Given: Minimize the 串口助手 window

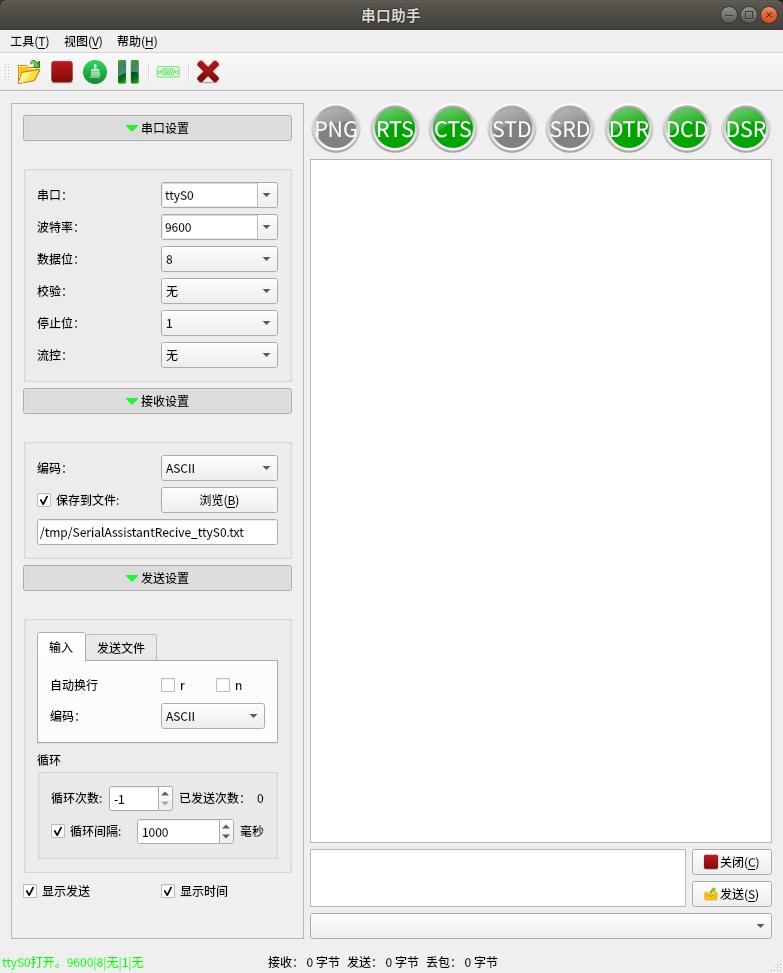Looking at the screenshot, I should pos(729,15).
